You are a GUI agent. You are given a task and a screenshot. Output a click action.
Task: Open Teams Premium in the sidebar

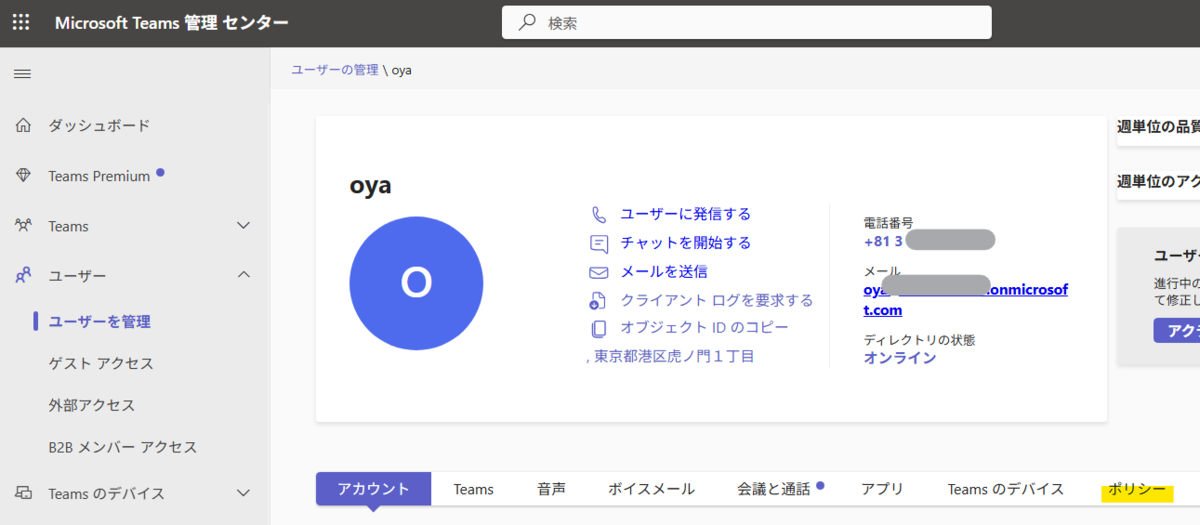coord(99,176)
